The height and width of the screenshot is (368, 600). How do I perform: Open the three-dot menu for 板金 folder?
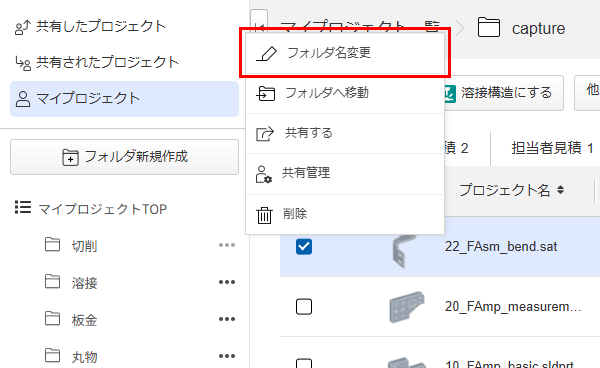pyautogui.click(x=227, y=319)
